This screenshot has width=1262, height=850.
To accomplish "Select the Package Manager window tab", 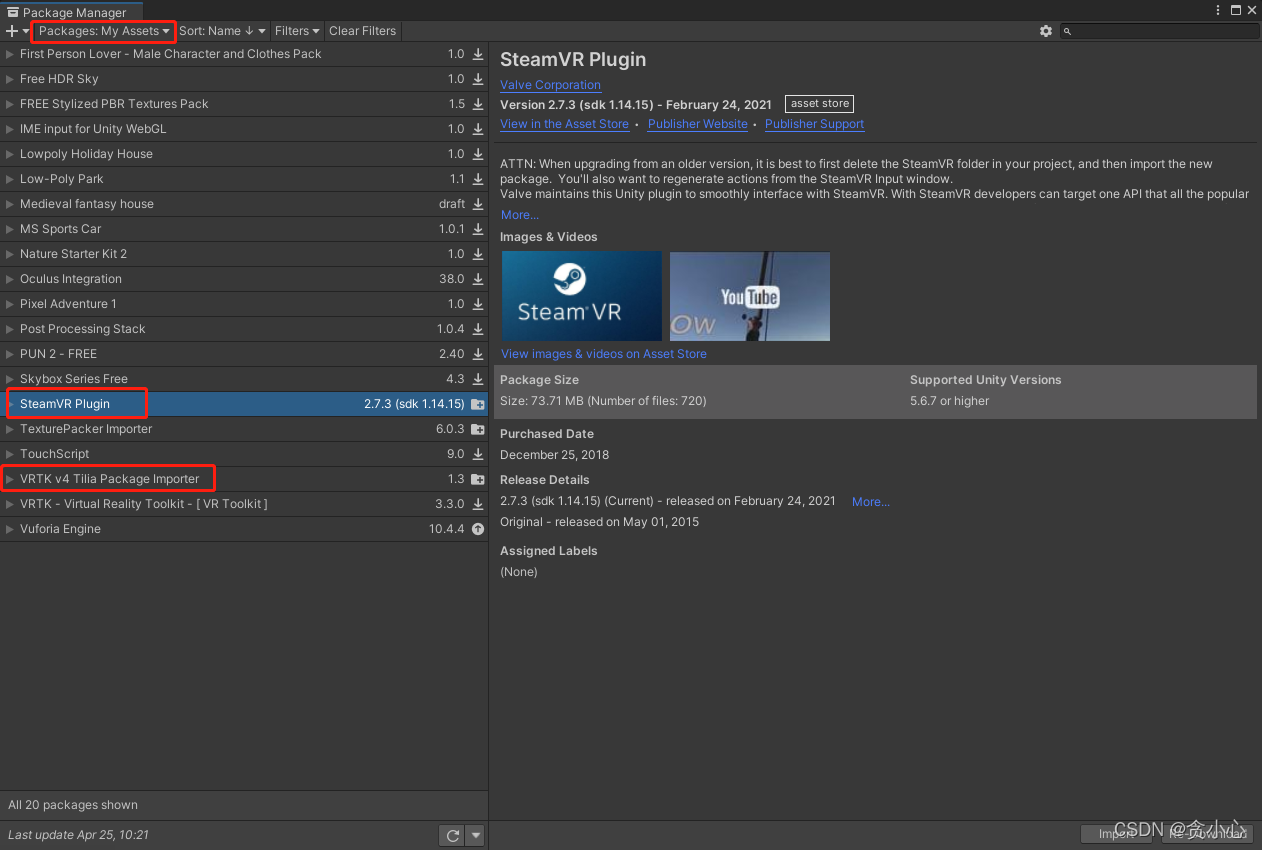I will click(x=71, y=12).
